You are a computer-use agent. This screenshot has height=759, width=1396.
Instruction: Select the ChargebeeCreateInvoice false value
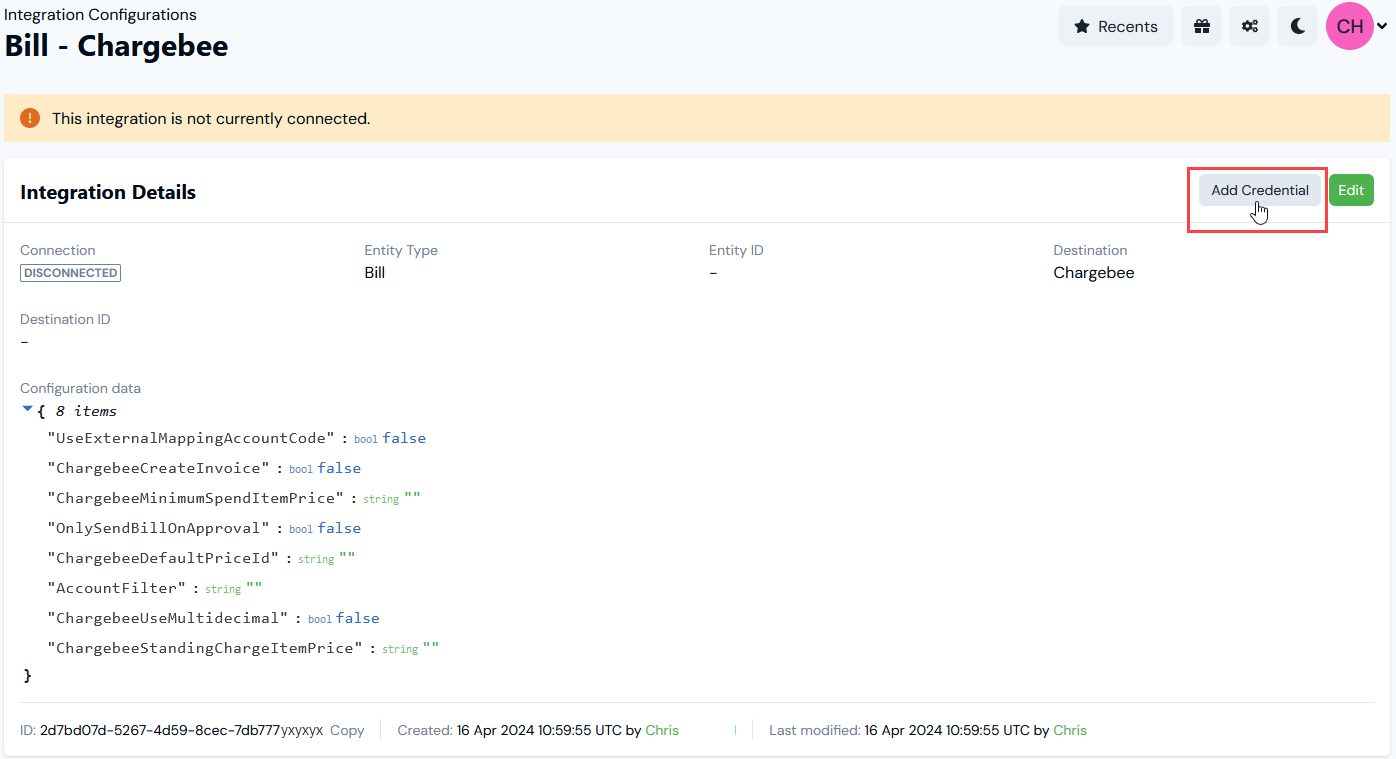pos(340,467)
